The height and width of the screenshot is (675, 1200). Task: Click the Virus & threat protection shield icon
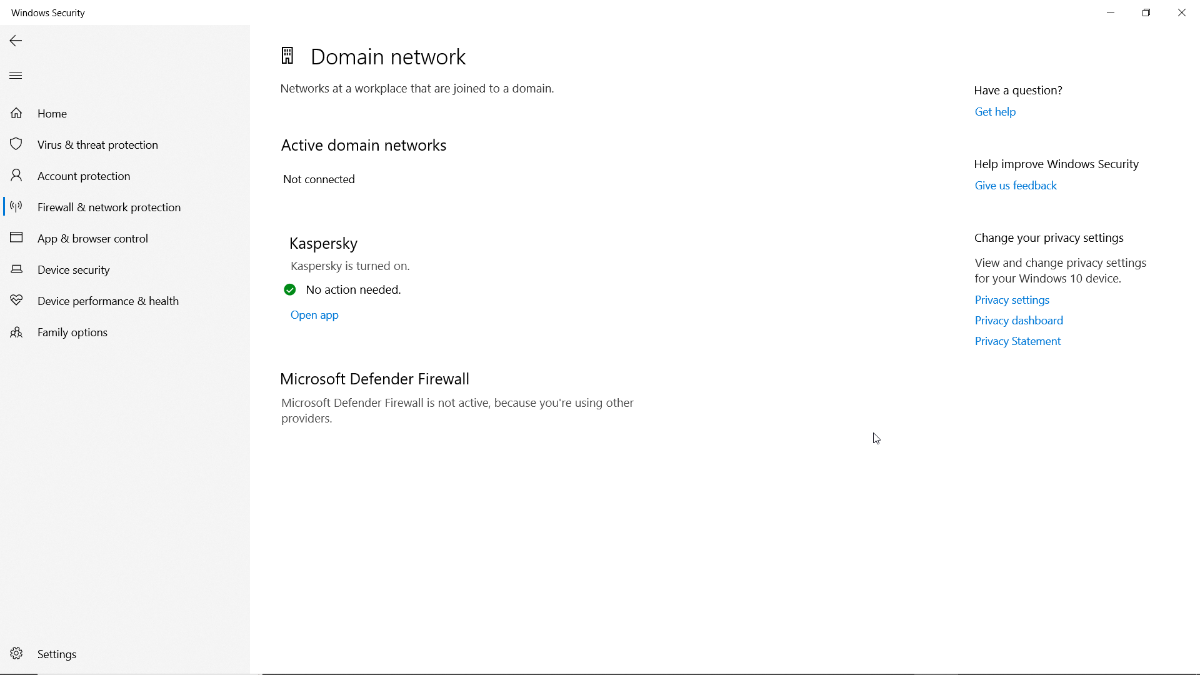pyautogui.click(x=16, y=145)
